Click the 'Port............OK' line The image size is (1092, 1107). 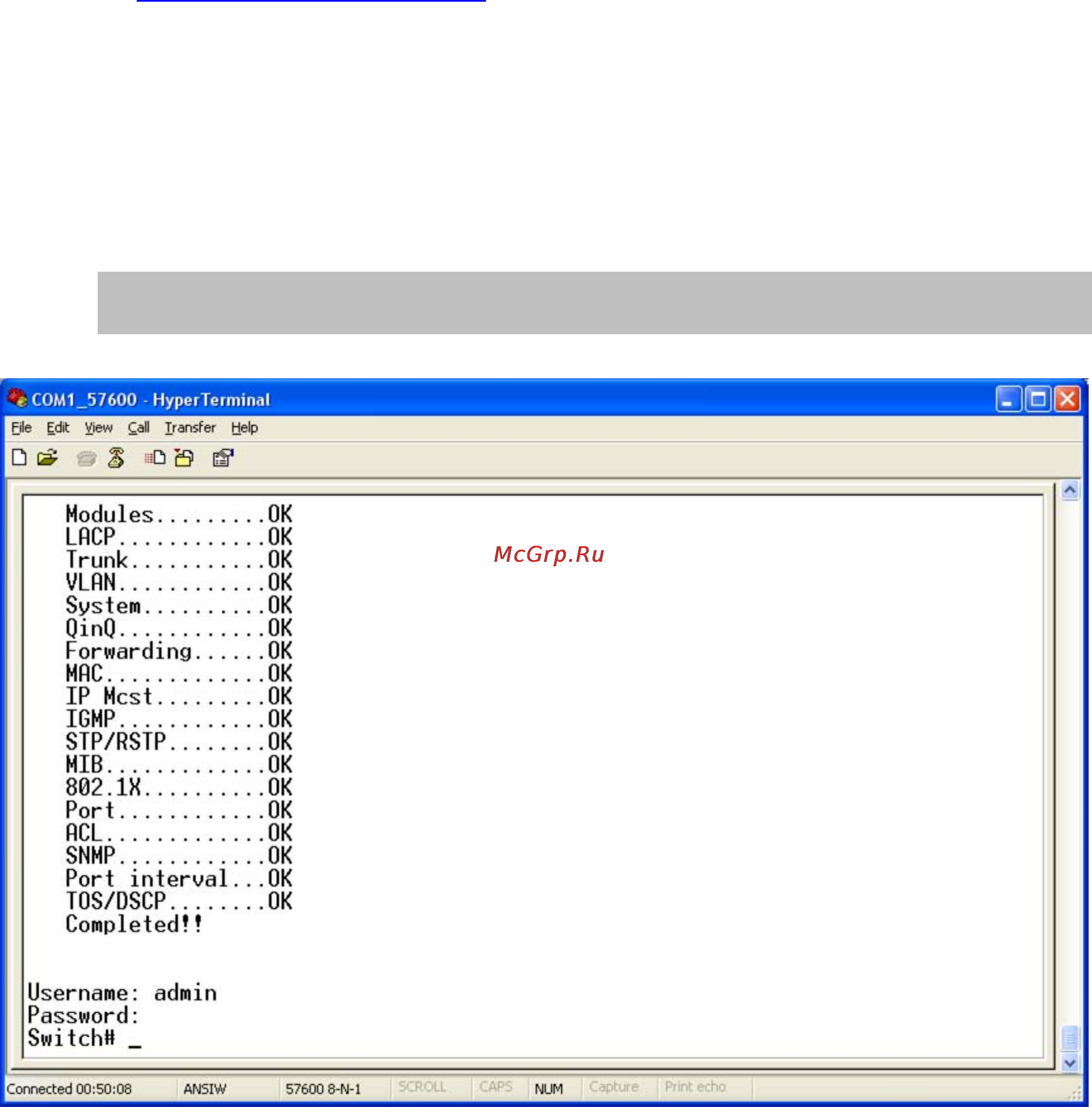[179, 810]
